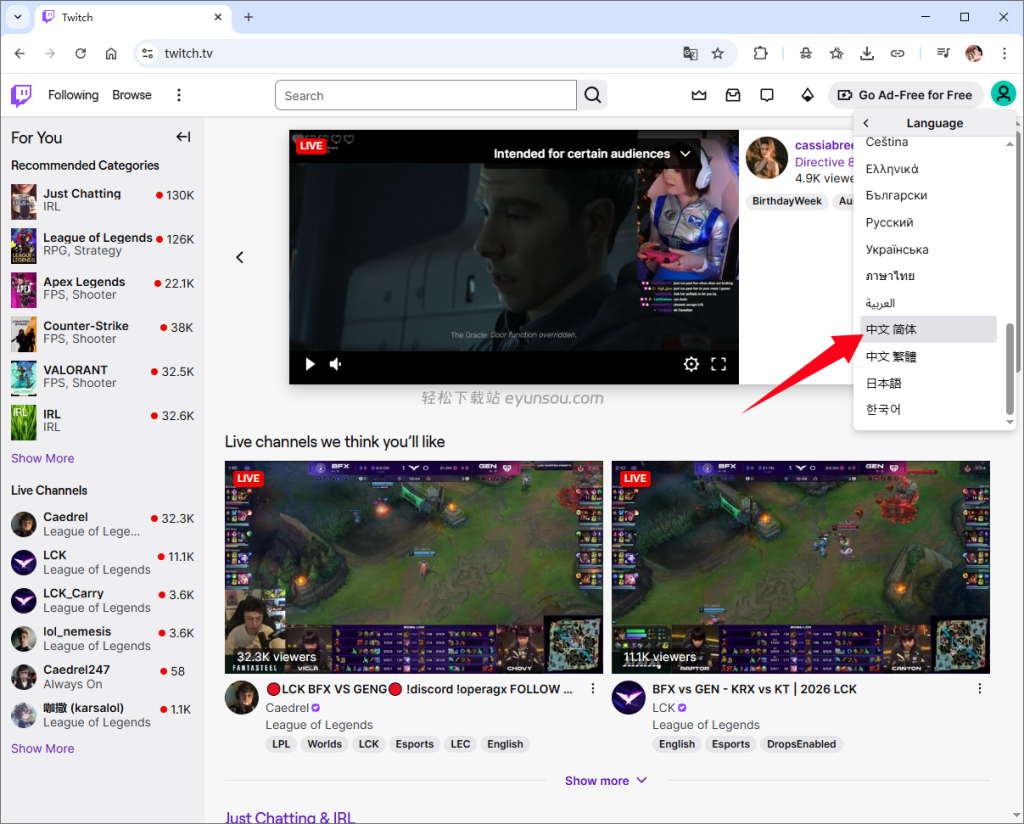This screenshot has height=824, width=1024.
Task: Open Apex Legends category in sidebar
Action: tap(103, 289)
